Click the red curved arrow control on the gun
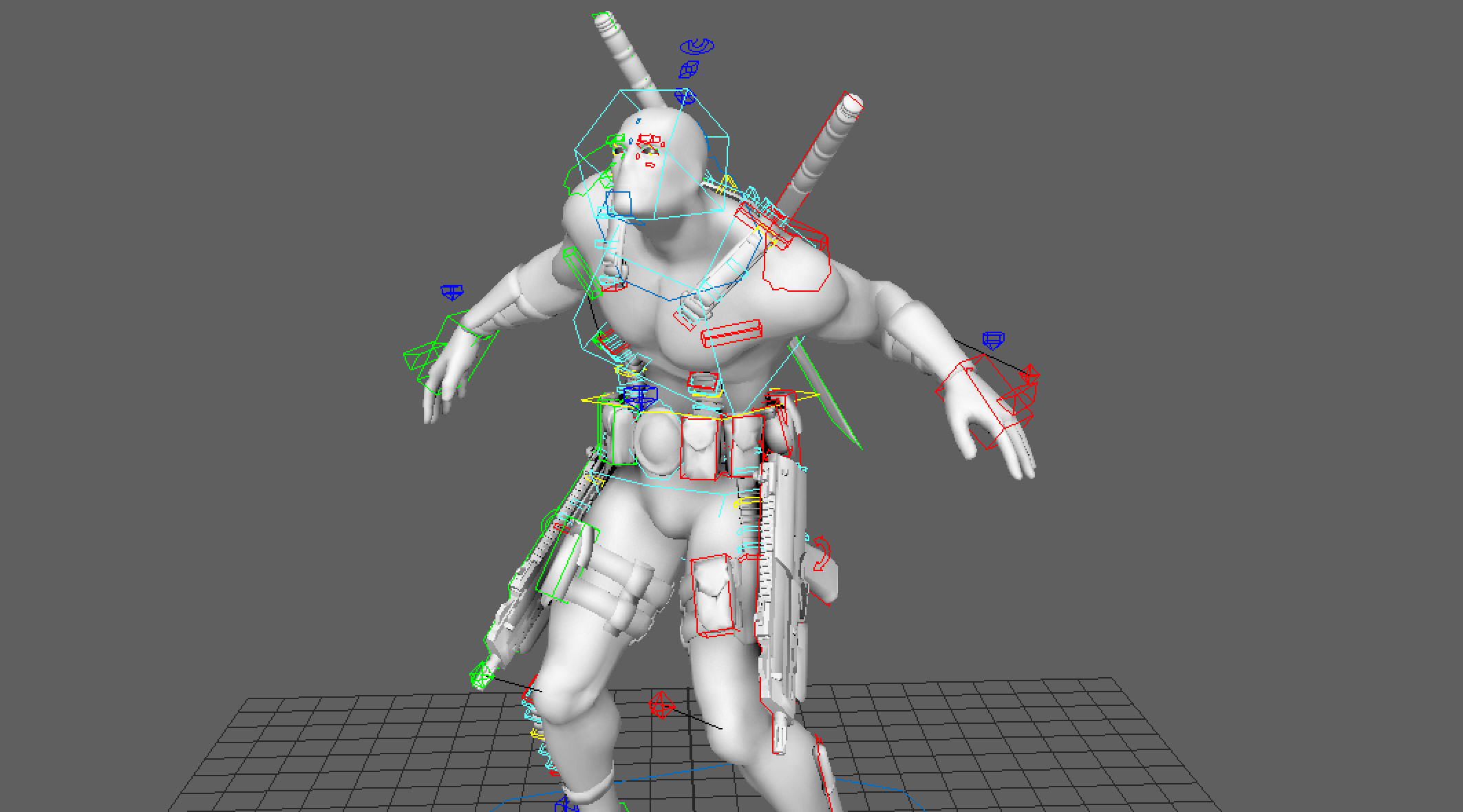The image size is (1463, 812). [822, 553]
